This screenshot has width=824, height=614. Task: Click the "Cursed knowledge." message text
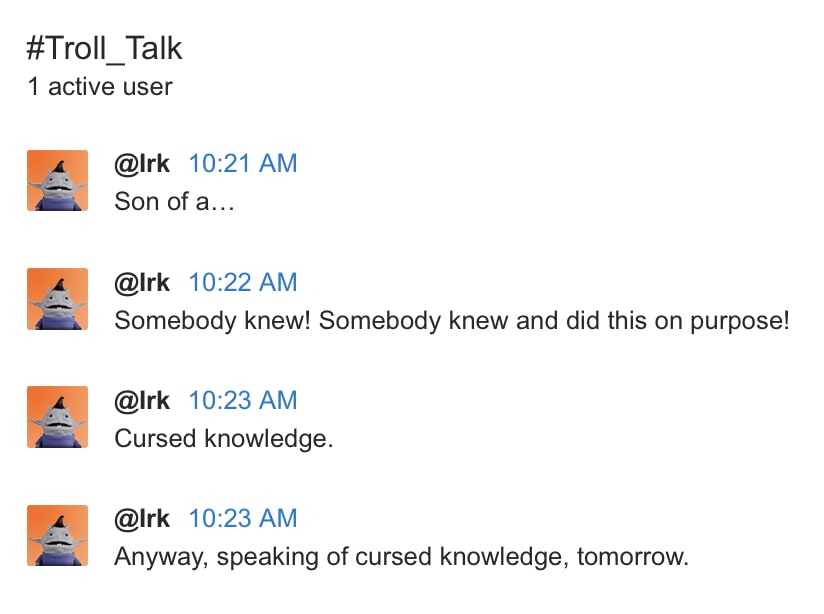pyautogui.click(x=223, y=438)
